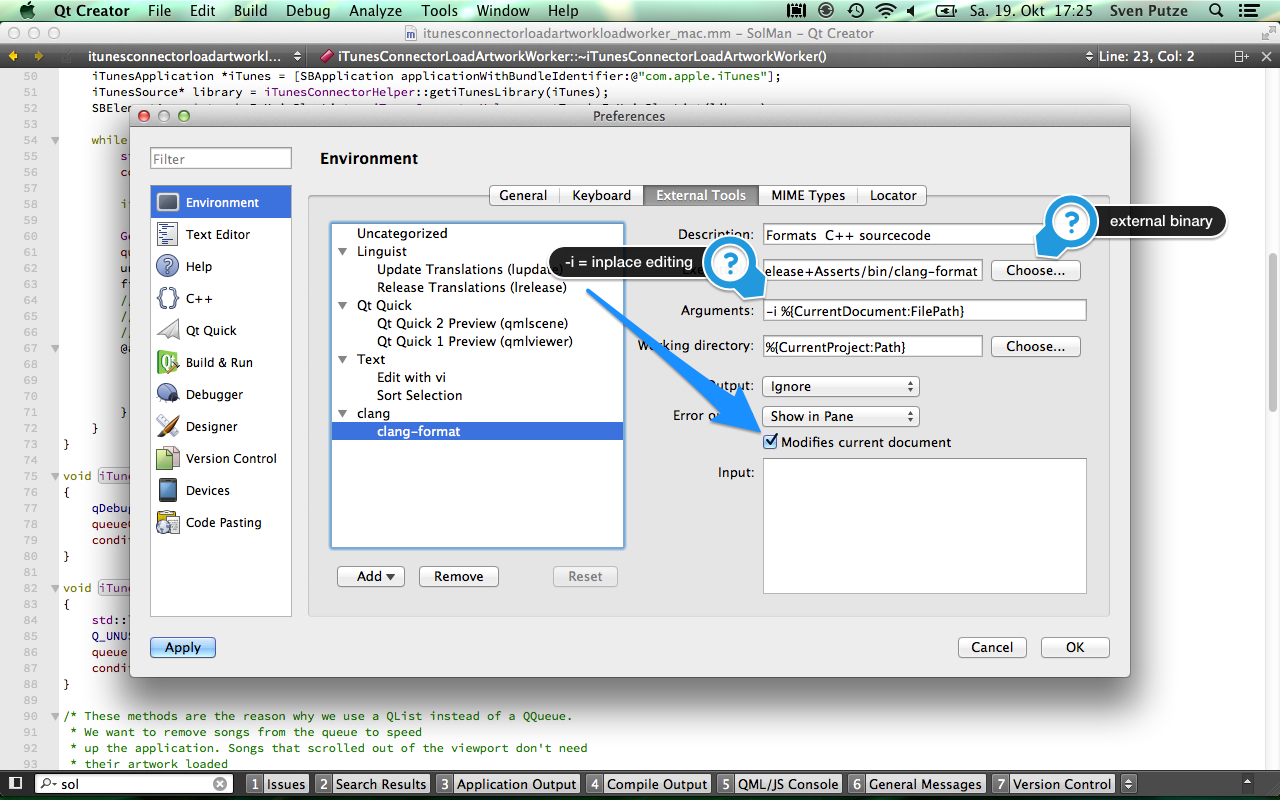1280x800 pixels.
Task: Click the Wi-Fi status icon
Action: pyautogui.click(x=886, y=11)
